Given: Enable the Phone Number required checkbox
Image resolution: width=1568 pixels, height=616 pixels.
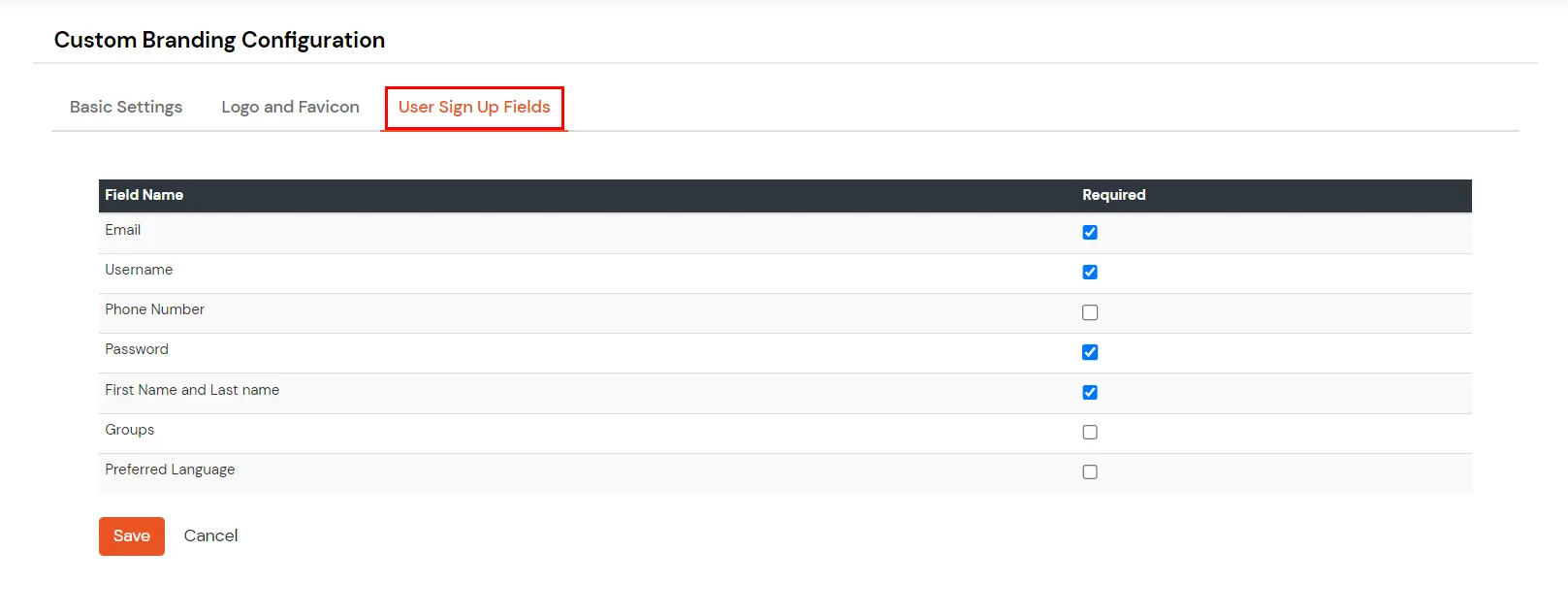Looking at the screenshot, I should 1089,312.
